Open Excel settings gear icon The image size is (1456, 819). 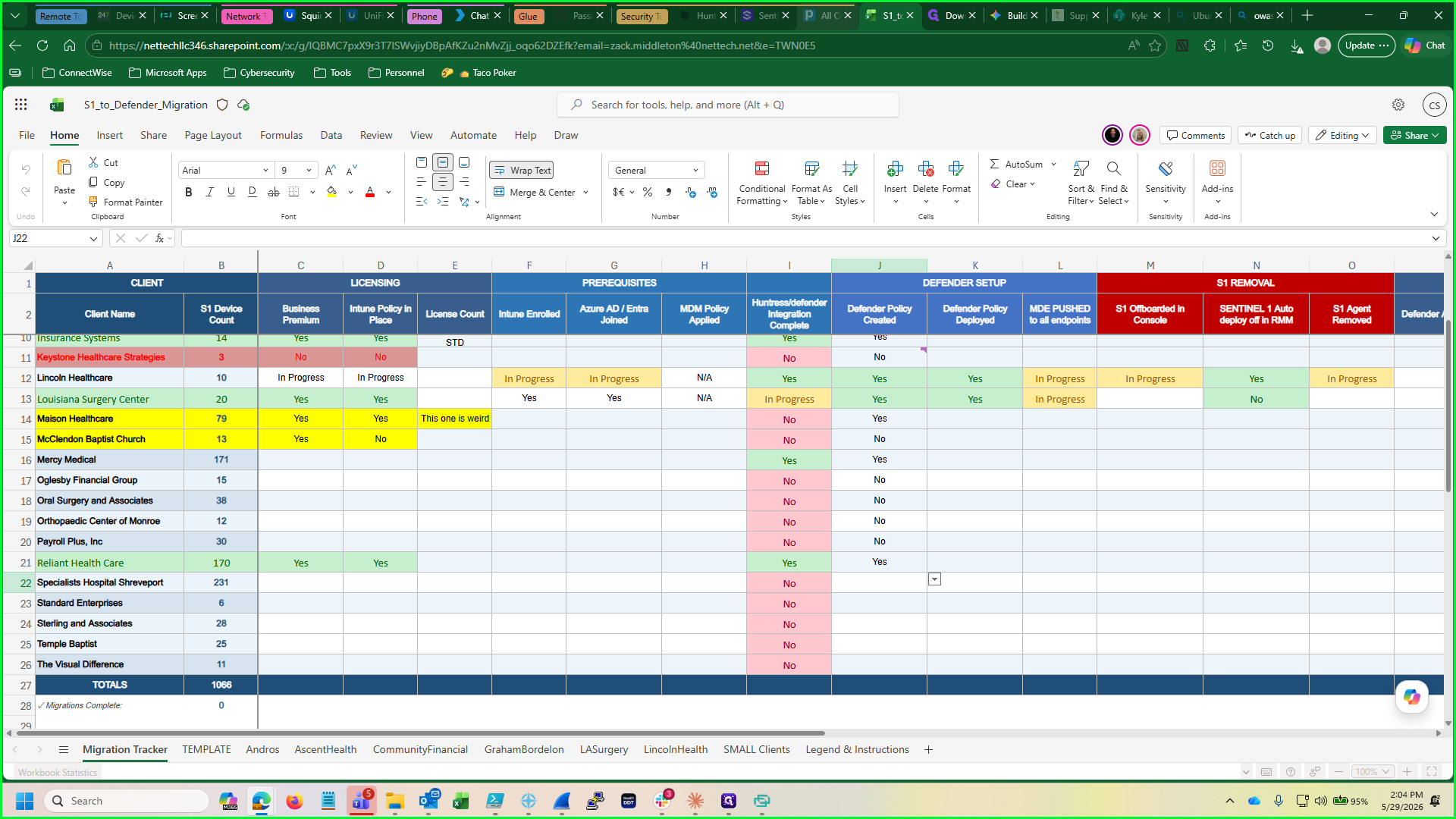[x=1398, y=105]
